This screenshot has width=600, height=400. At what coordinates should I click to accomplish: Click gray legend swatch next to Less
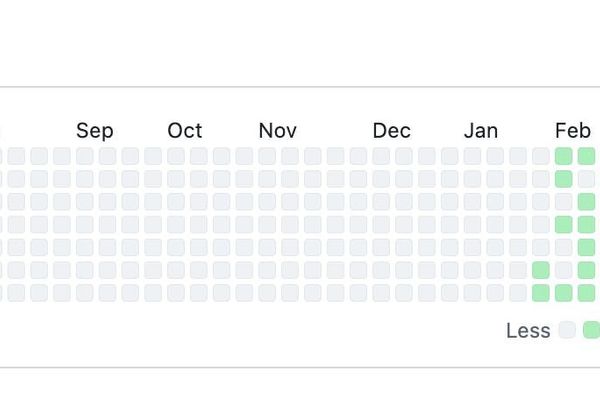[x=568, y=330]
